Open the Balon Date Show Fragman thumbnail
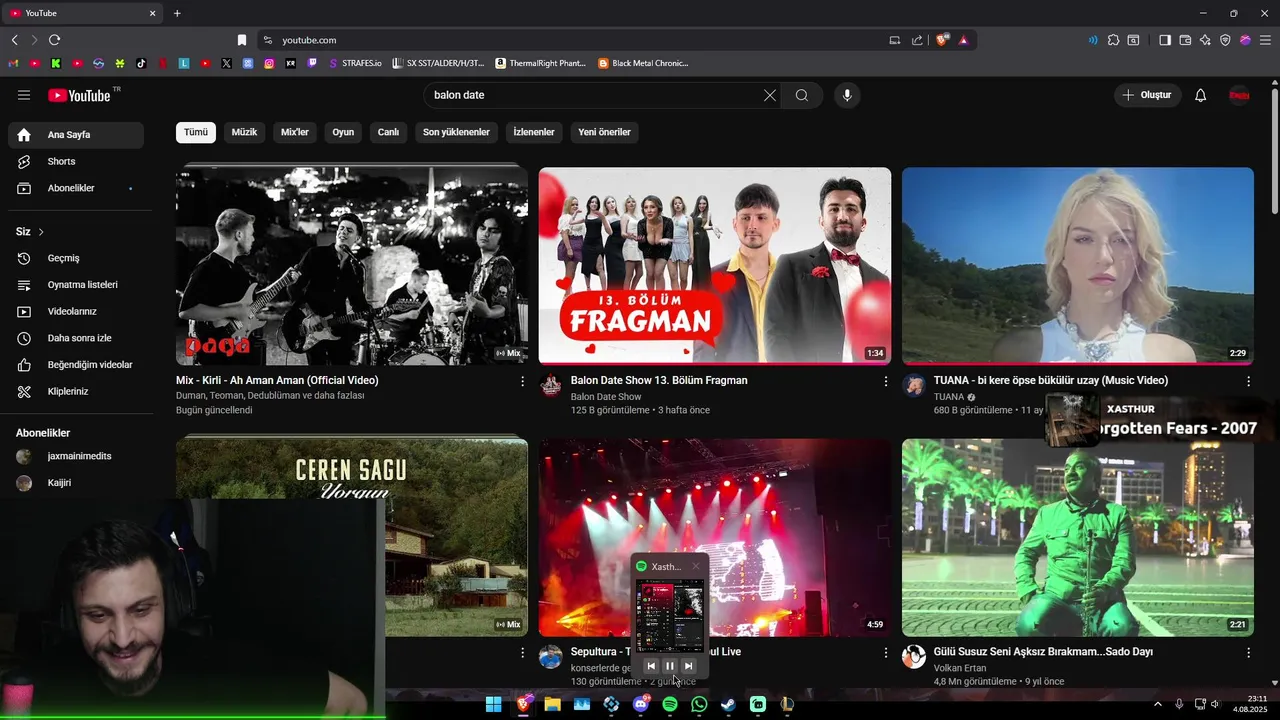This screenshot has height=720, width=1280. (715, 265)
